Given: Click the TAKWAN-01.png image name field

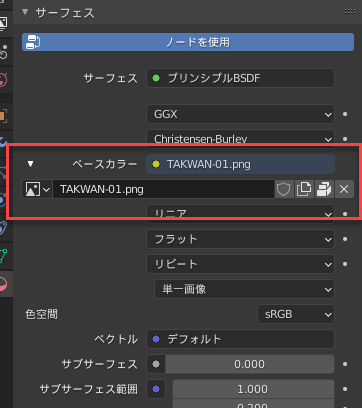Looking at the screenshot, I should click(163, 189).
